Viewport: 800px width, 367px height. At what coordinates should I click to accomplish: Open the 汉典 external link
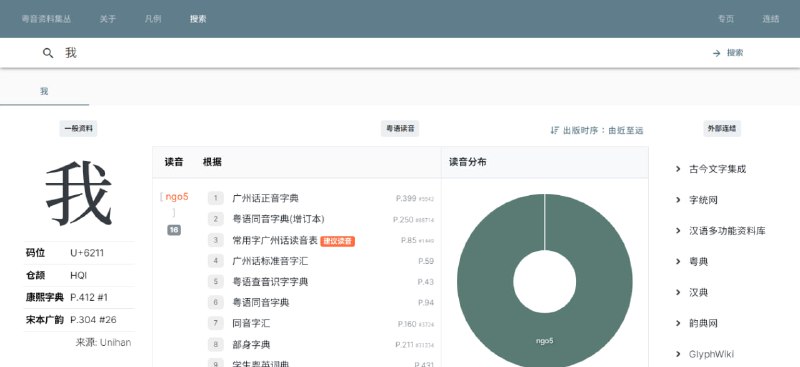[x=698, y=292]
